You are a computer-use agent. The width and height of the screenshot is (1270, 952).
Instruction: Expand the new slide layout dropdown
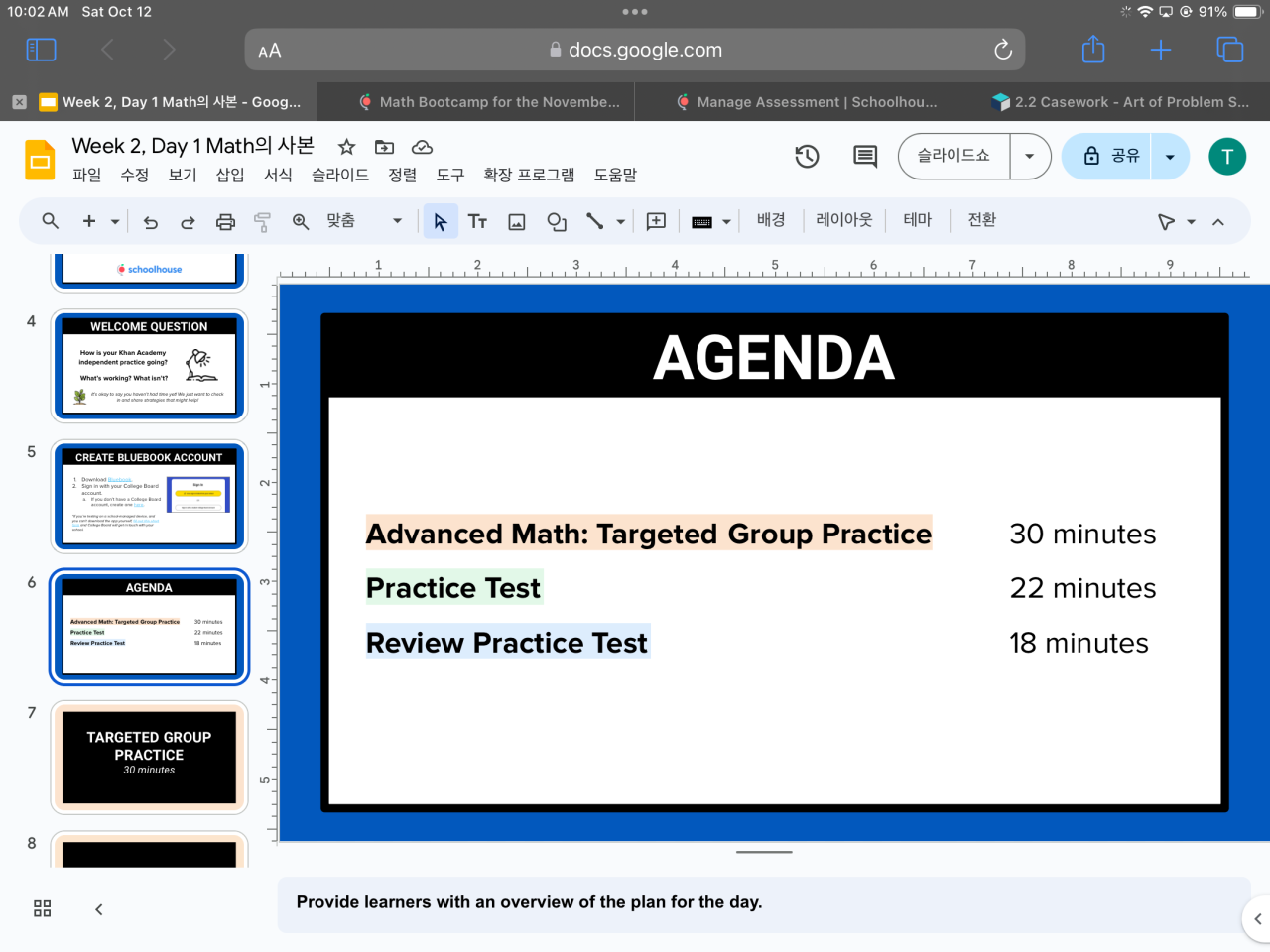(115, 222)
